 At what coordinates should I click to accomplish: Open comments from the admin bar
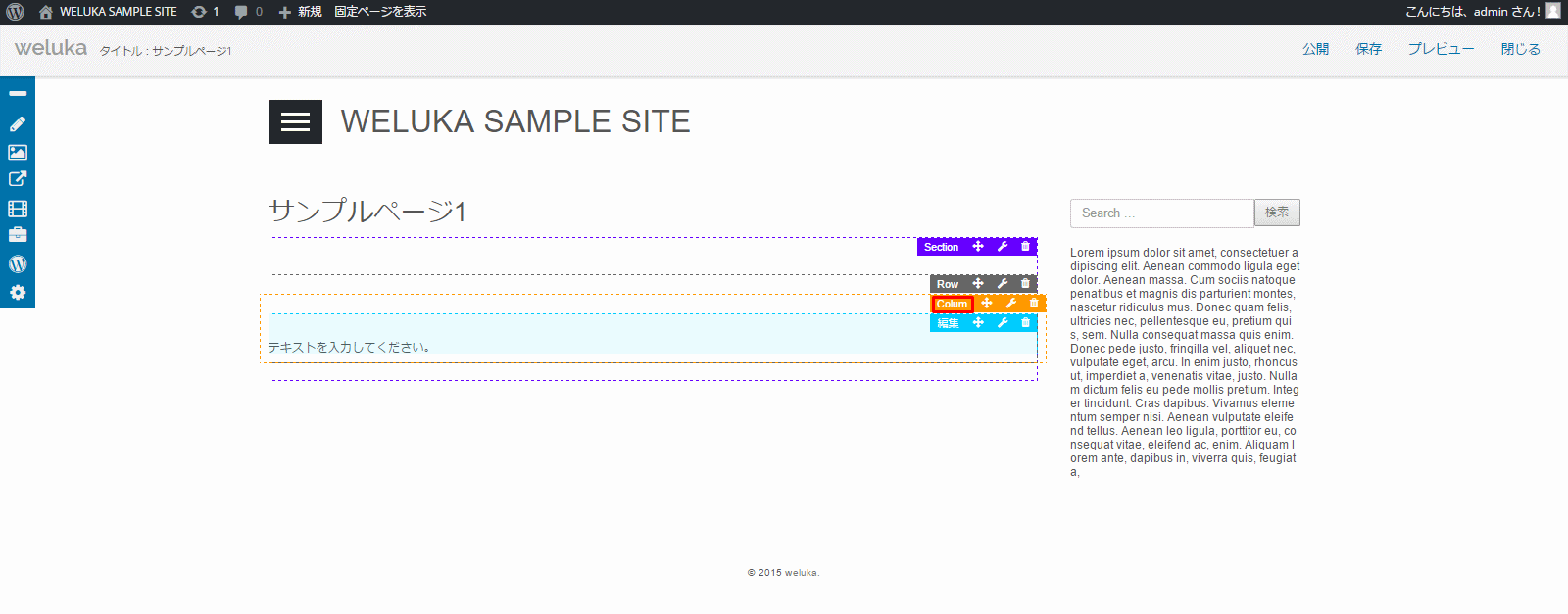pos(249,12)
